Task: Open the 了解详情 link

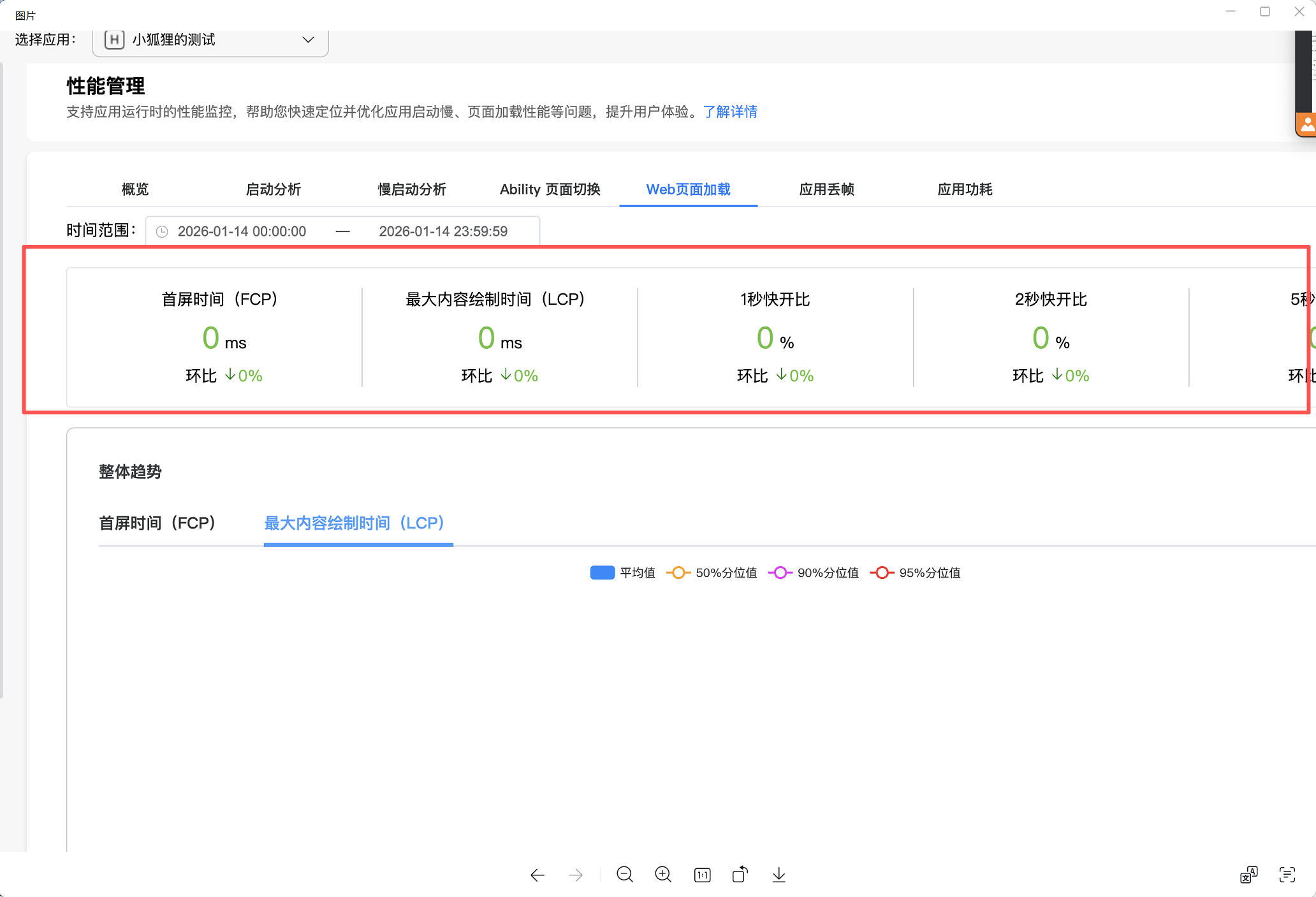Action: pyautogui.click(x=730, y=112)
